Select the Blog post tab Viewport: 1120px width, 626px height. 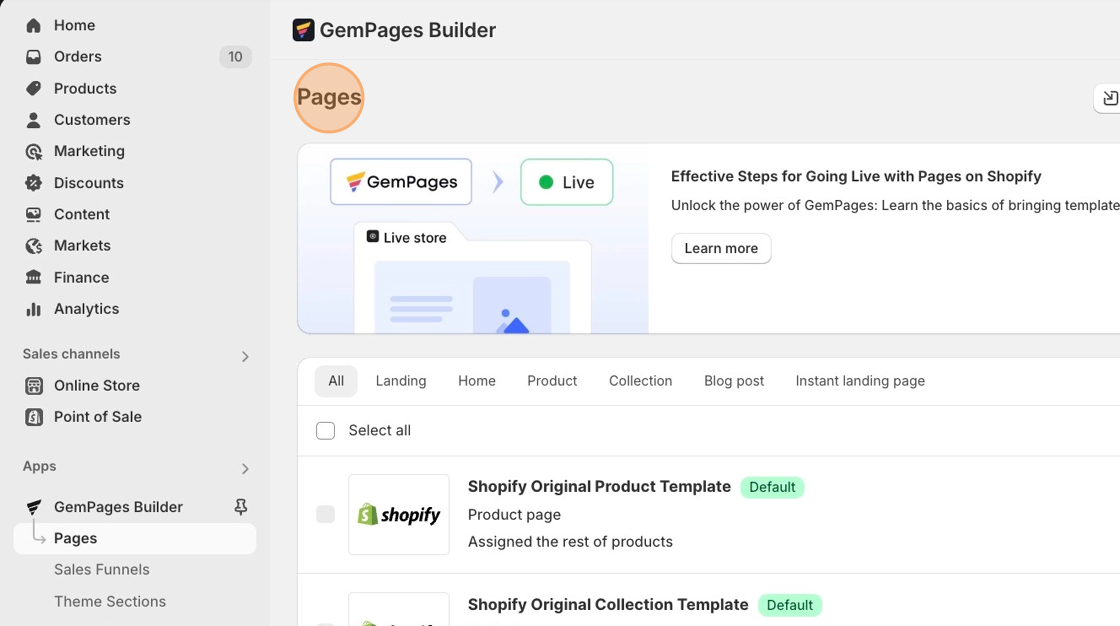[734, 381]
